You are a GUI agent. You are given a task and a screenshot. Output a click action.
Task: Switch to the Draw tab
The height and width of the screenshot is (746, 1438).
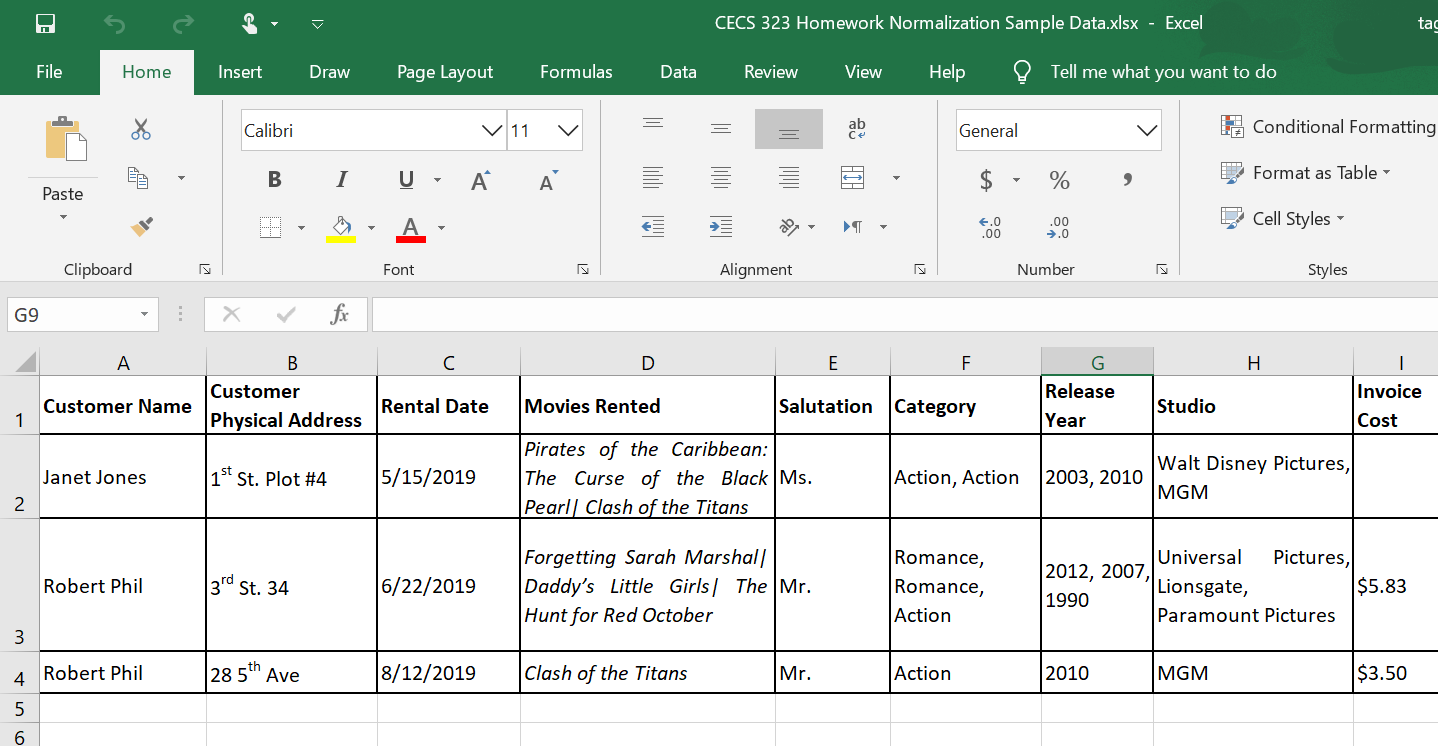(329, 72)
